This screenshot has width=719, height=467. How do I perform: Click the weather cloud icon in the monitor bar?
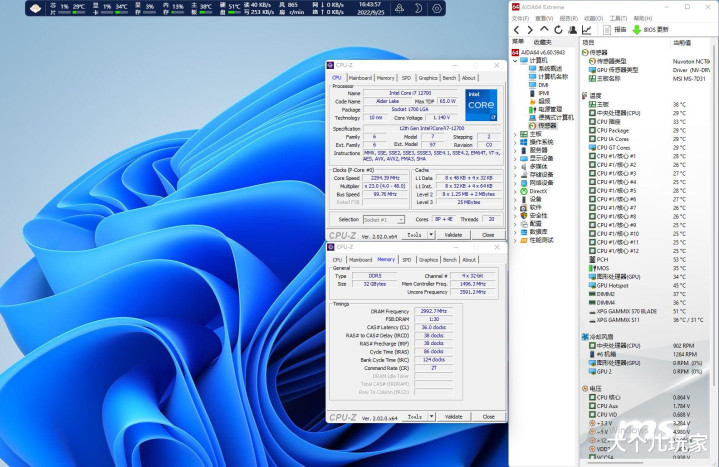(35, 8)
